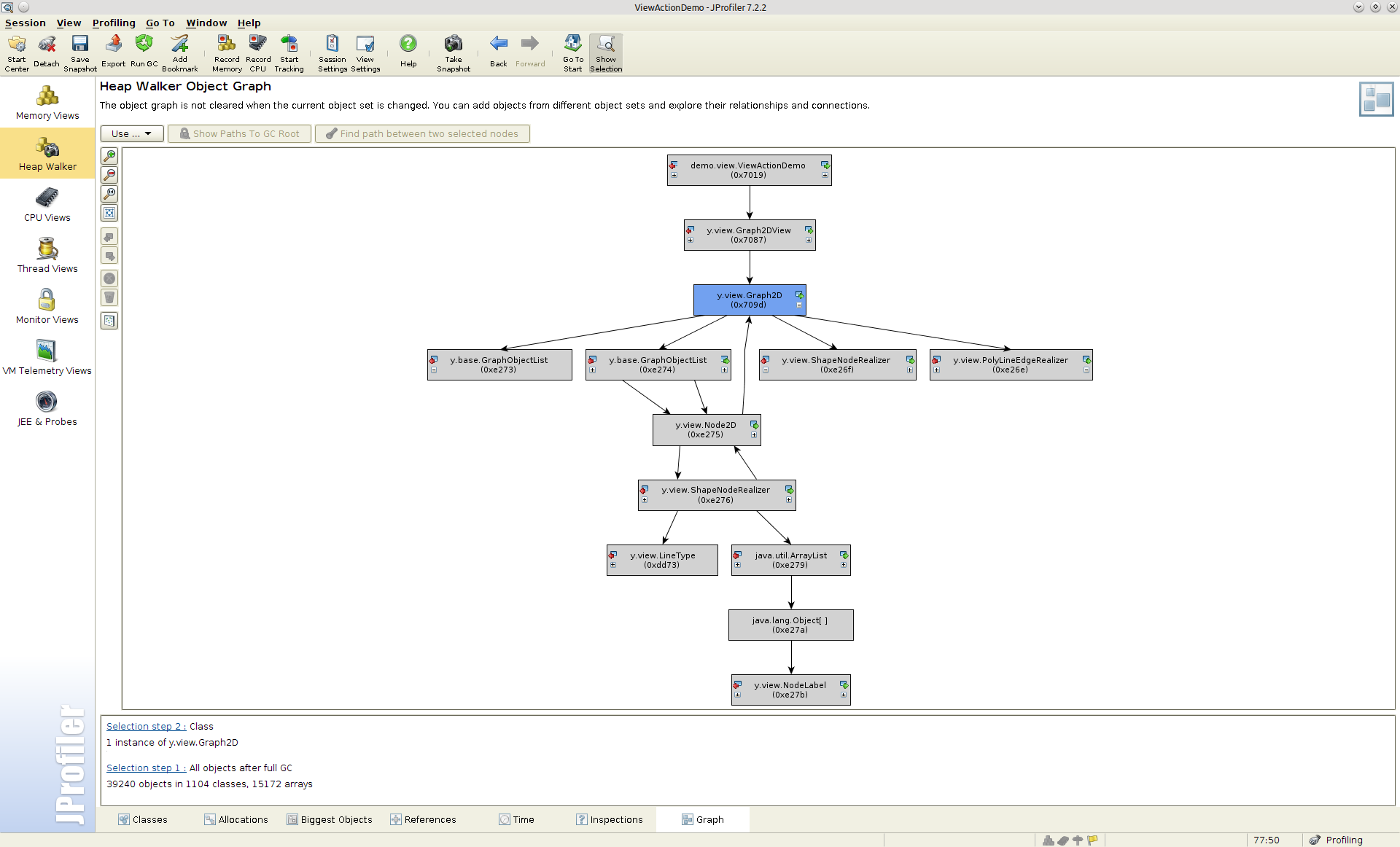Screen dimensions: 1400x847
Task: Collapse references of y.view.Graph2D node
Action: pos(799,305)
